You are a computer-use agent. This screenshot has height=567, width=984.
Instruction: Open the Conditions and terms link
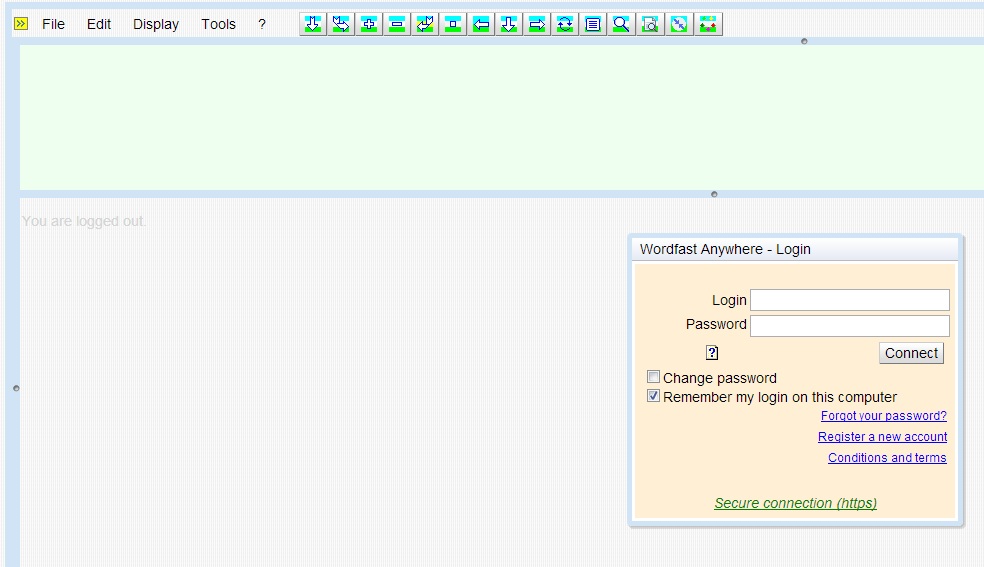coord(887,458)
